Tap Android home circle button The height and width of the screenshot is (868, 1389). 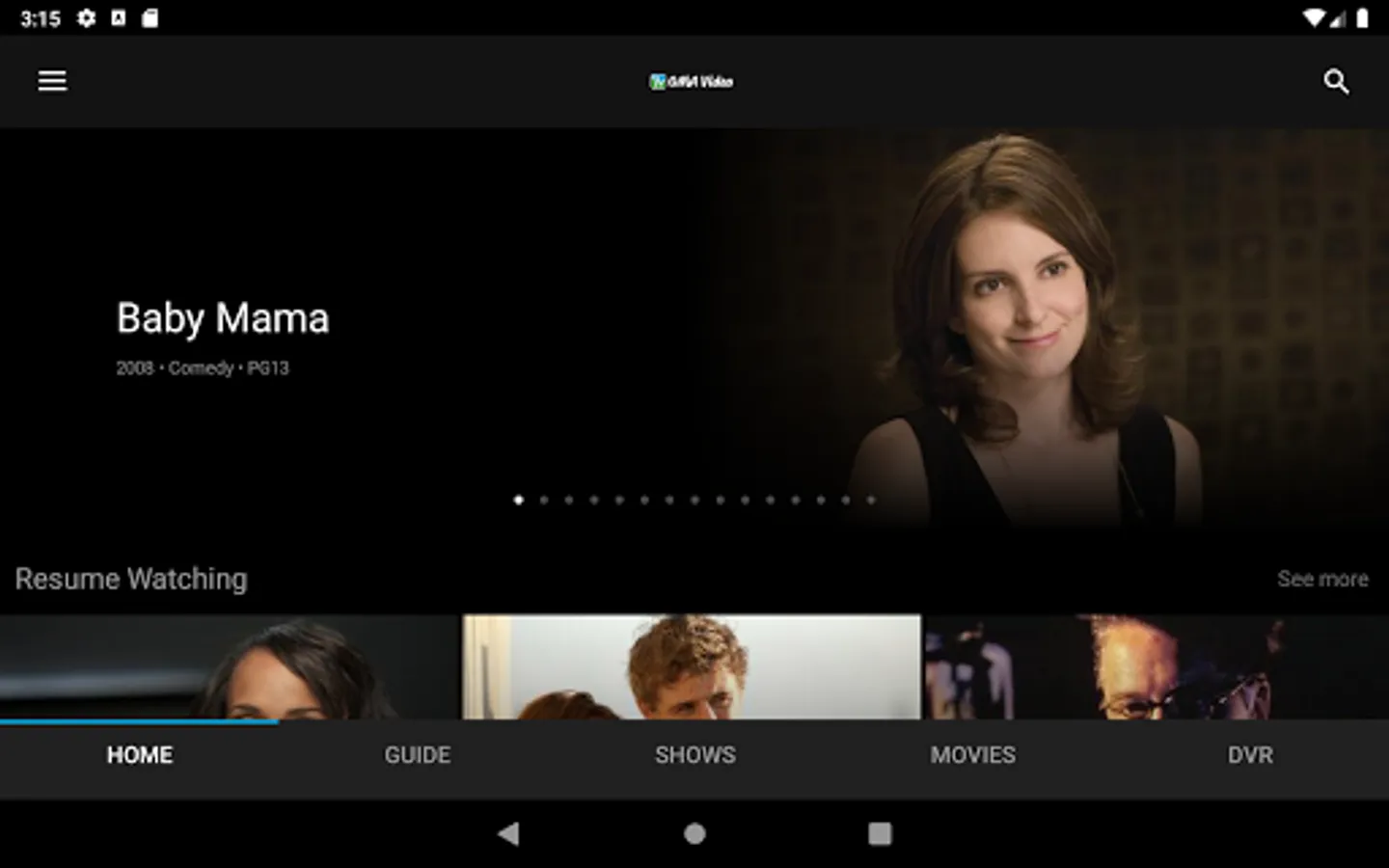coord(694,833)
